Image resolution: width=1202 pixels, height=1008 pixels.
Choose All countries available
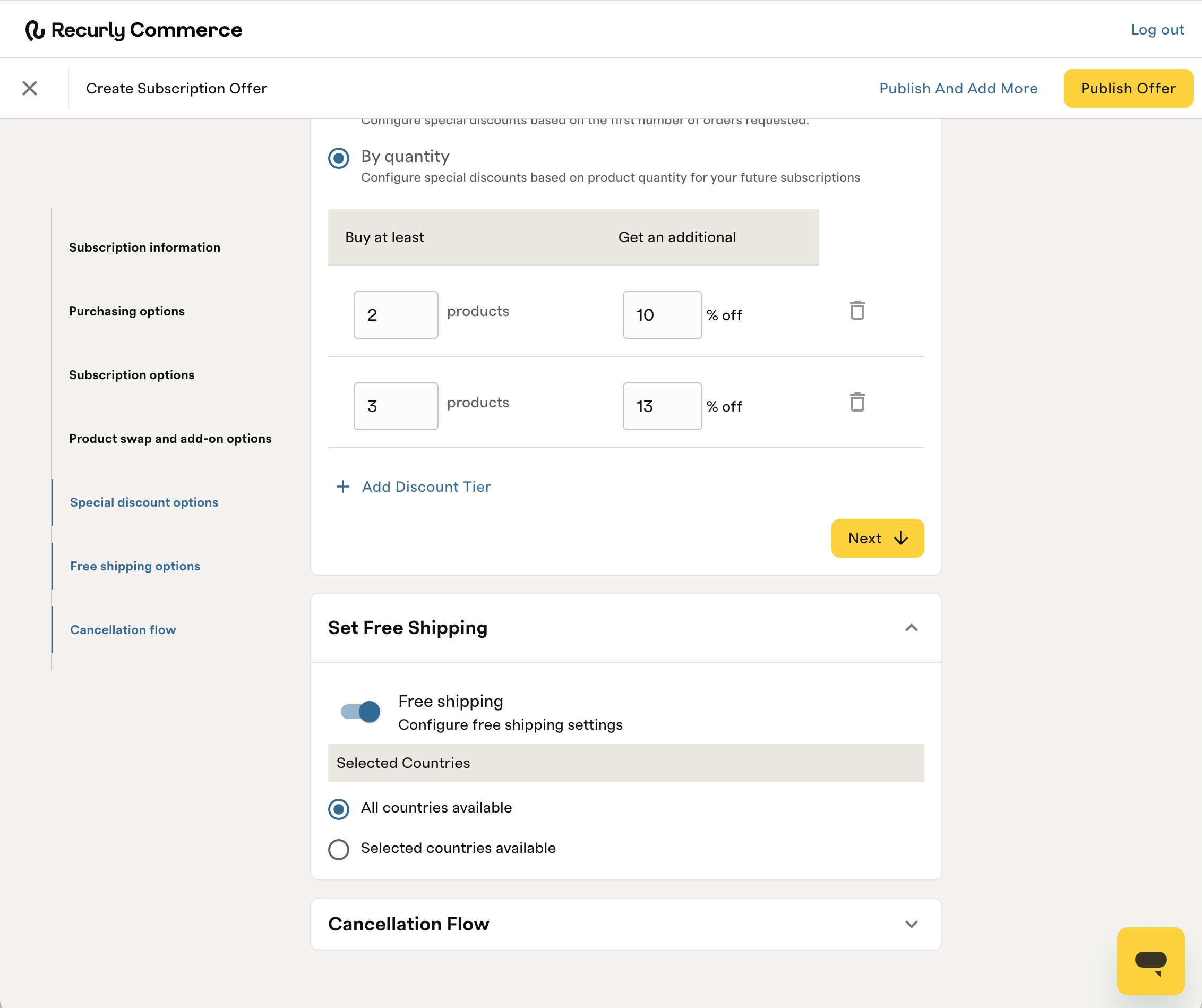click(339, 809)
